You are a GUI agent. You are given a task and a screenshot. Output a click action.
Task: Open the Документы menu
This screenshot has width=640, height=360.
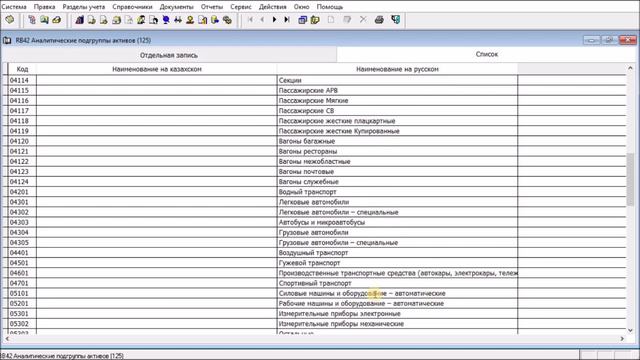[x=176, y=7]
